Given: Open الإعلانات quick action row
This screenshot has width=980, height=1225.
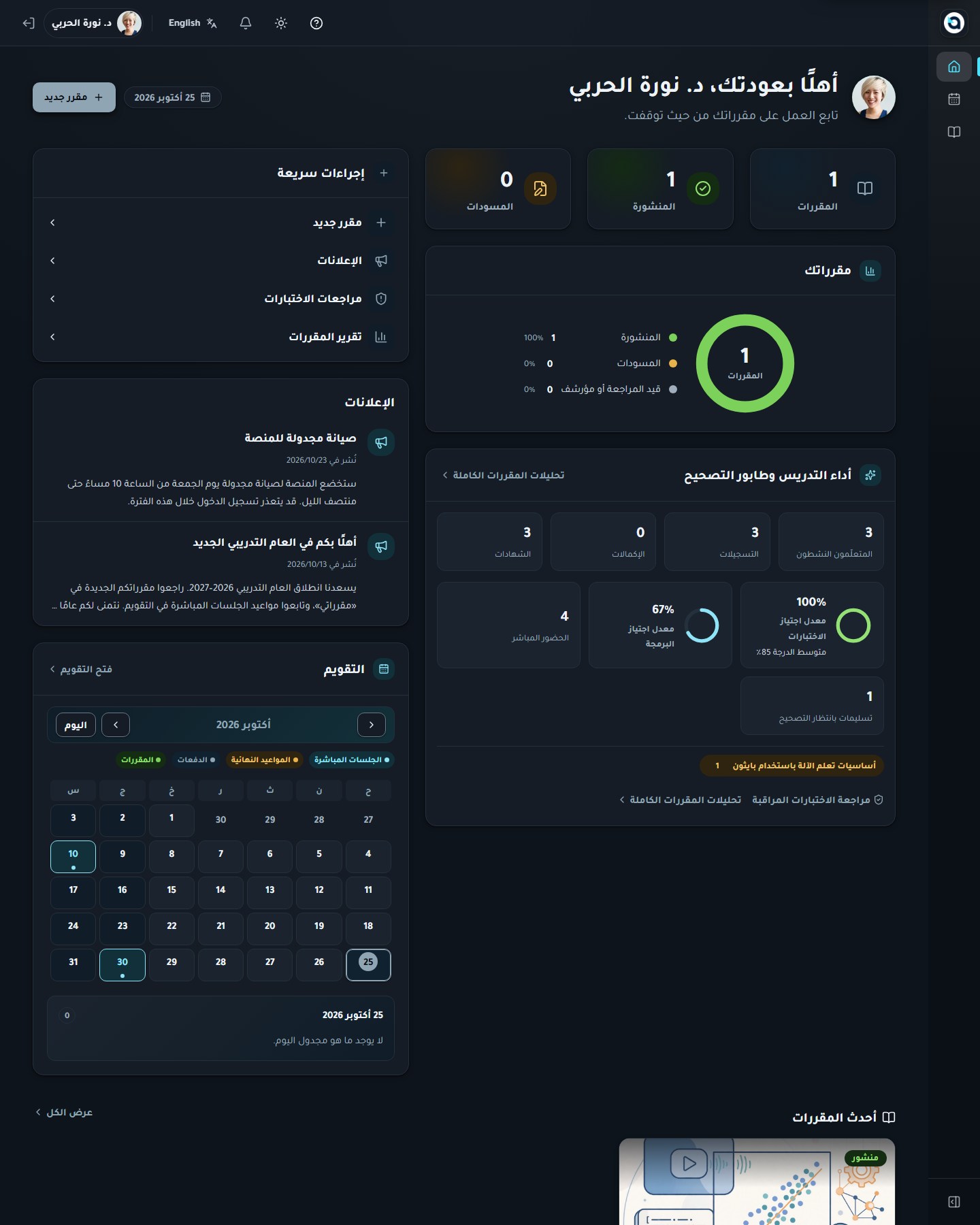Looking at the screenshot, I should (220, 261).
